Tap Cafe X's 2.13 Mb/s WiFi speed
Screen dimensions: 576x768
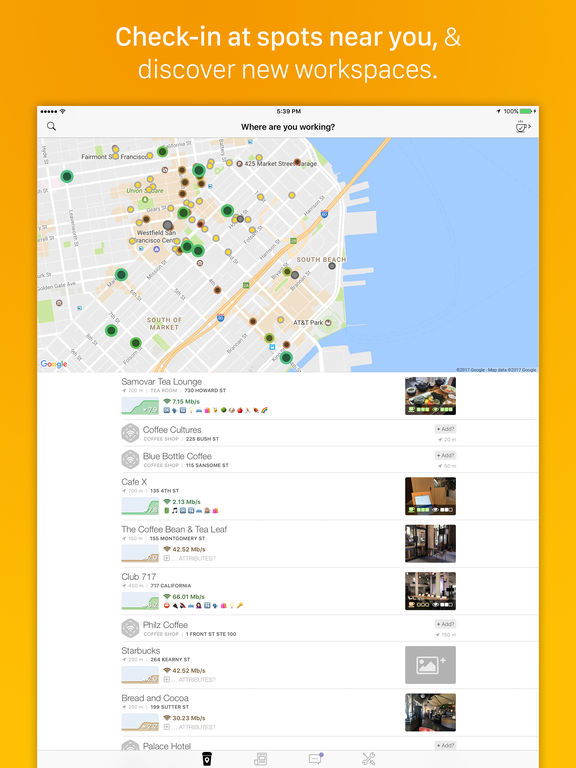pyautogui.click(x=182, y=502)
